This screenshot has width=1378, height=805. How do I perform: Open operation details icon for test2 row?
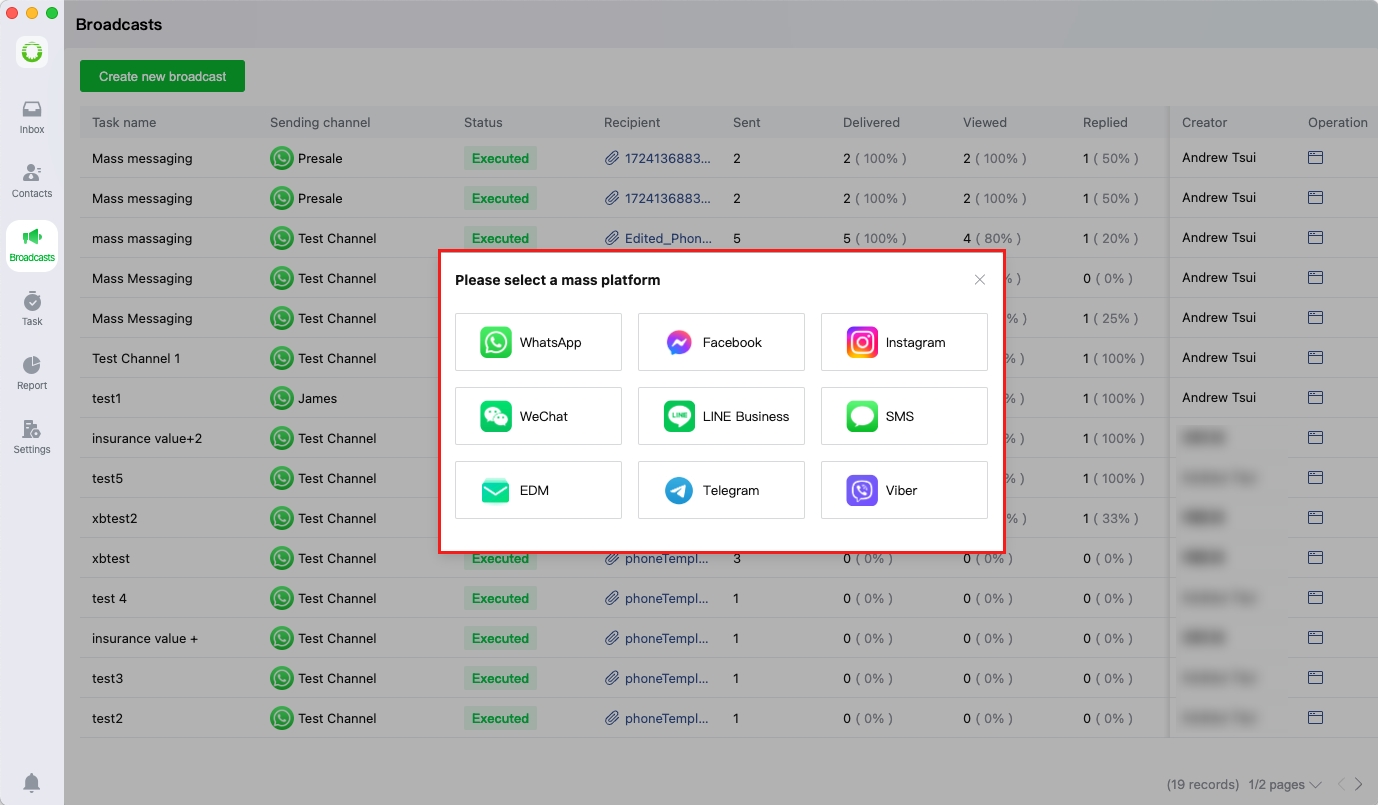coord(1315,718)
